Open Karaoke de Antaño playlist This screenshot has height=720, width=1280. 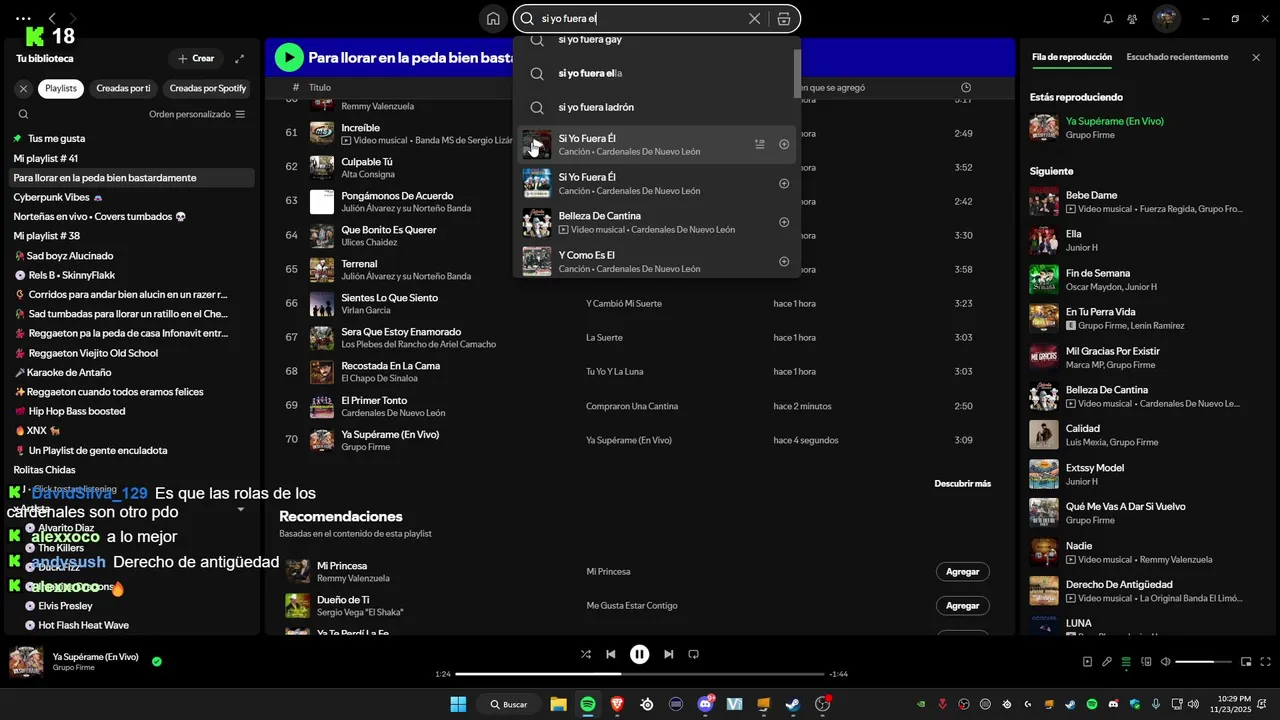tap(133, 372)
